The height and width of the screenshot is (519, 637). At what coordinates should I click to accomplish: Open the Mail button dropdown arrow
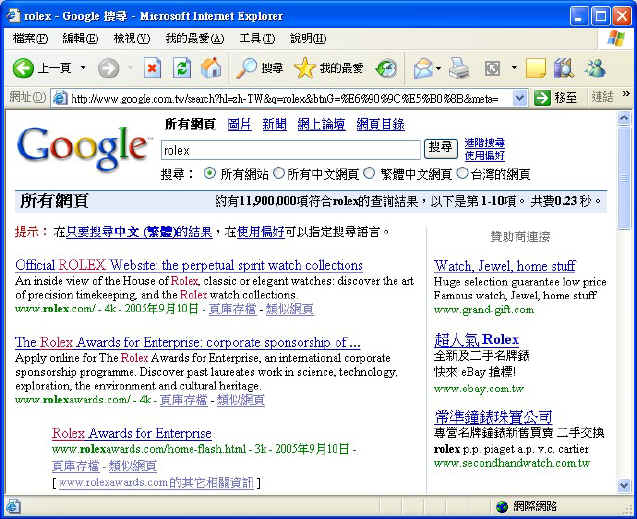pyautogui.click(x=438, y=68)
